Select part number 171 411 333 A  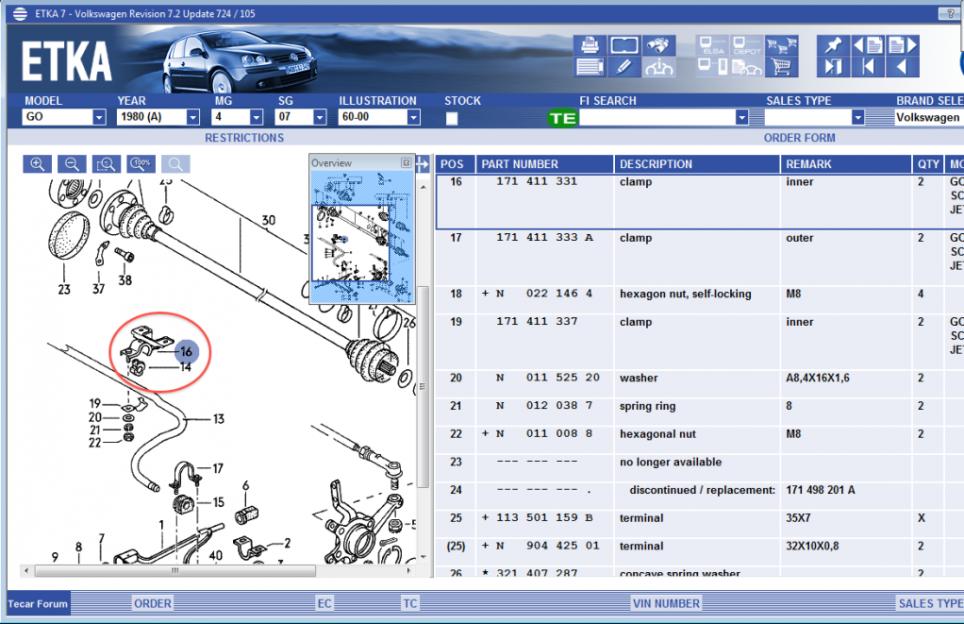point(545,237)
